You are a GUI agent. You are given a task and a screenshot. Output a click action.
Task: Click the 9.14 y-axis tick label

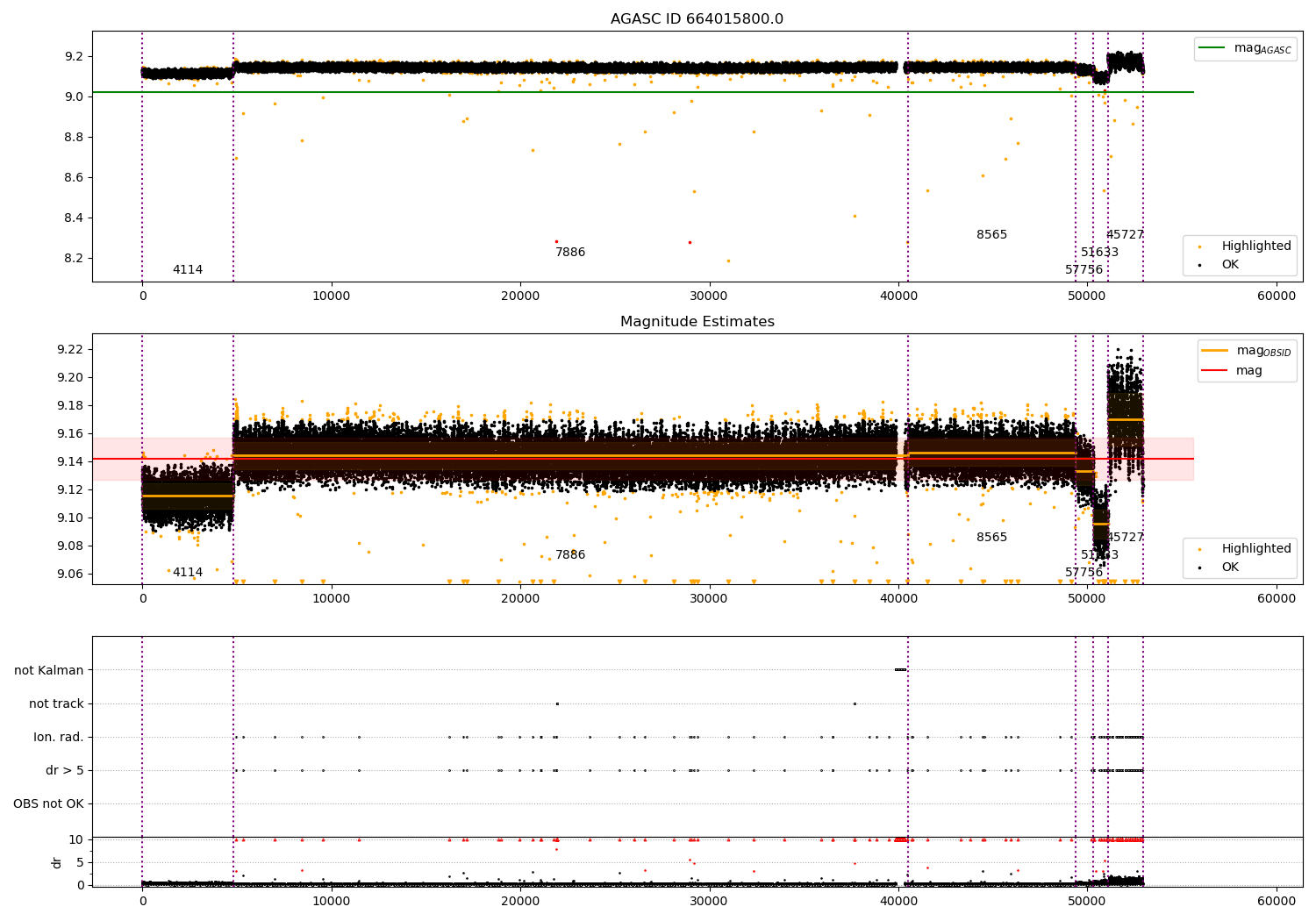71,461
